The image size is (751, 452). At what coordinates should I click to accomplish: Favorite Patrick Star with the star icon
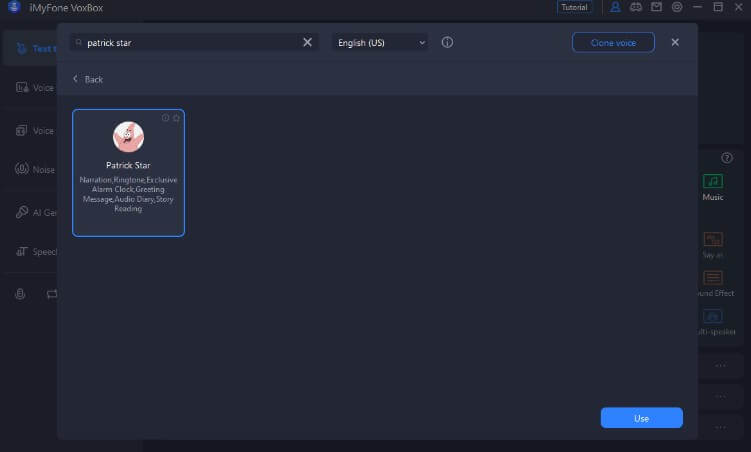click(x=176, y=118)
